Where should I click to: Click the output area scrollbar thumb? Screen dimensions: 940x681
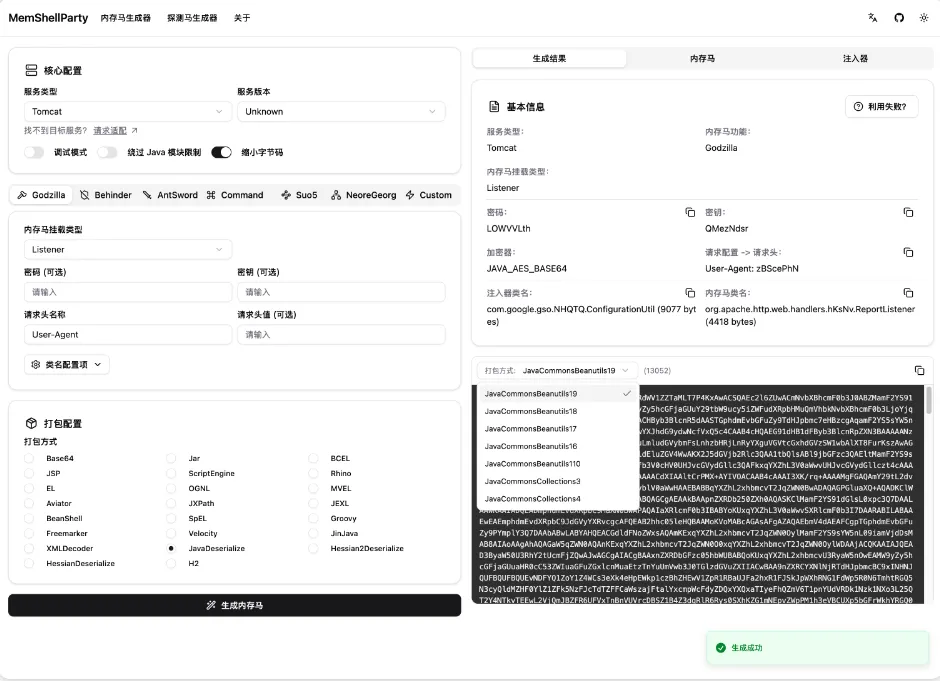pos(929,399)
